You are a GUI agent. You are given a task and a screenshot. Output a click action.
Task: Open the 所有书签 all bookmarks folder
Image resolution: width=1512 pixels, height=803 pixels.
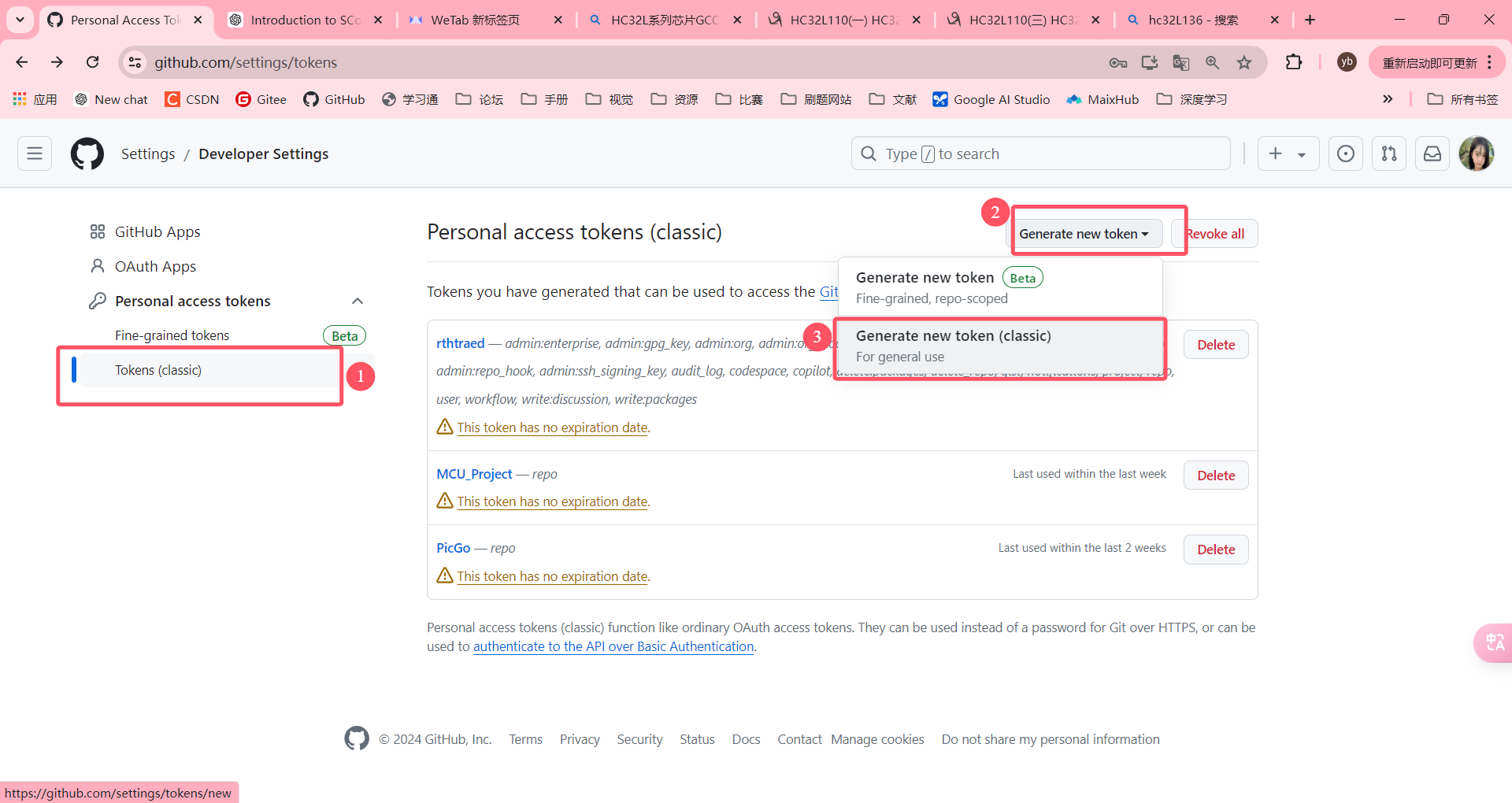pyautogui.click(x=1463, y=99)
